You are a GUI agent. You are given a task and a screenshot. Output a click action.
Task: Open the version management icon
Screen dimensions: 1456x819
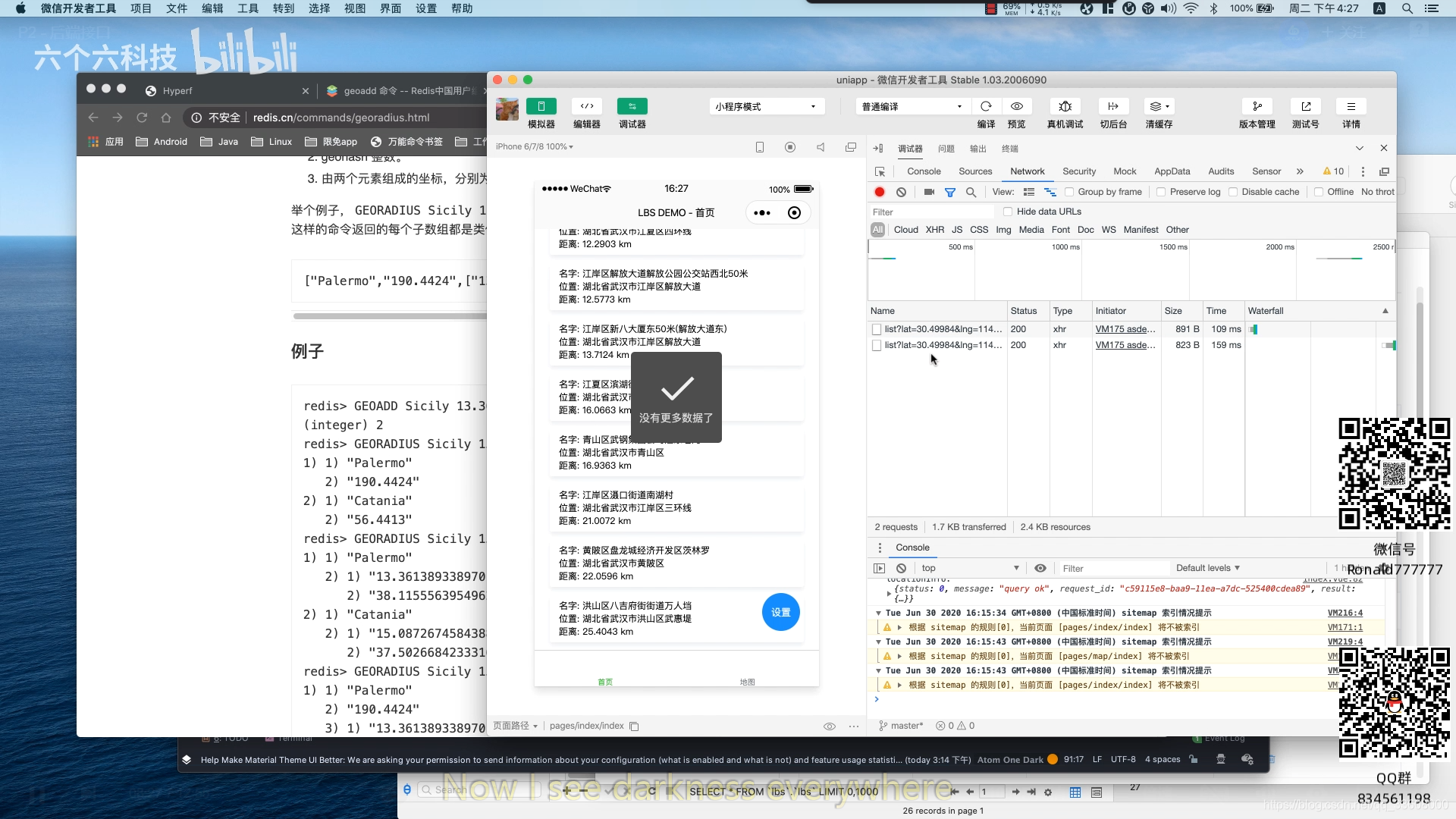(1257, 107)
